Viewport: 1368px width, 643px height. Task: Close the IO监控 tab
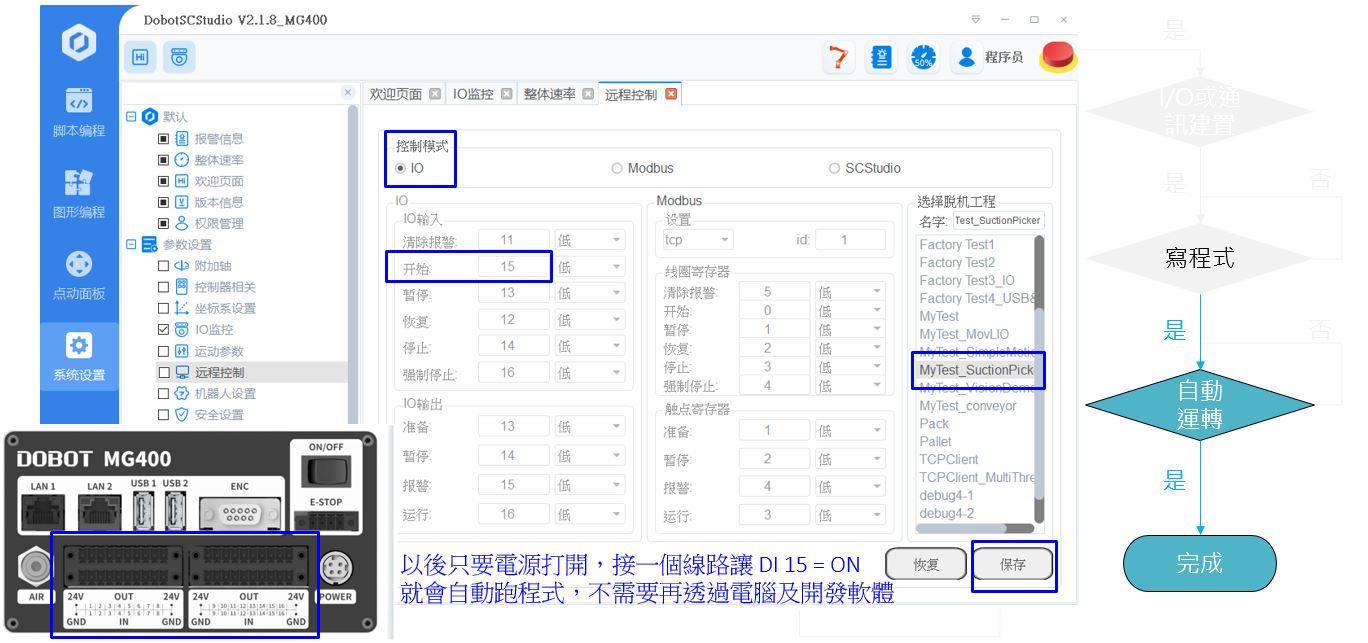pos(507,94)
